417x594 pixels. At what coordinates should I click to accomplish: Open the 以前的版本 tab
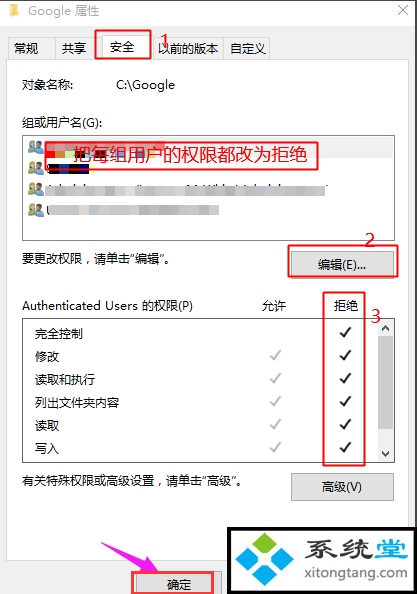188,48
